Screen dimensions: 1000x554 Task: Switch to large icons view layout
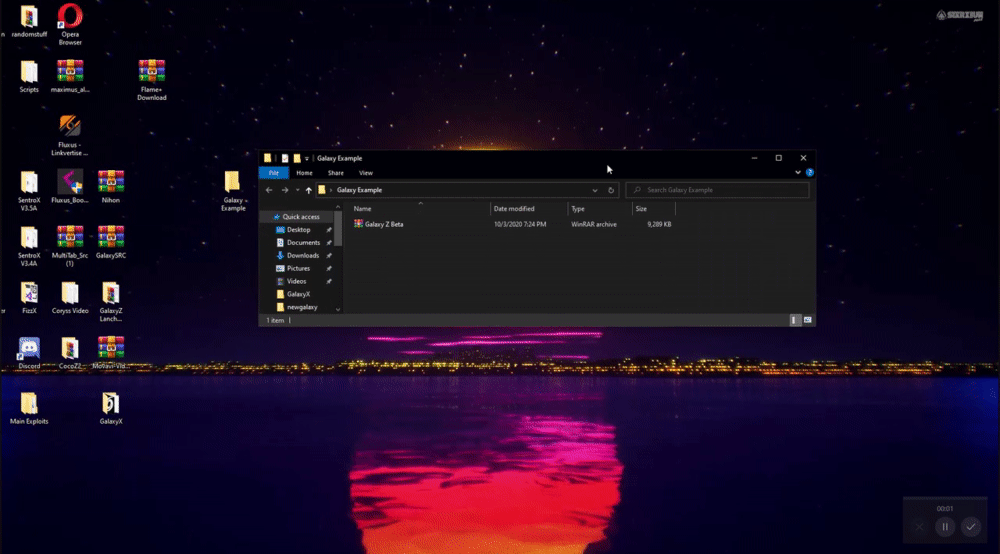point(807,320)
